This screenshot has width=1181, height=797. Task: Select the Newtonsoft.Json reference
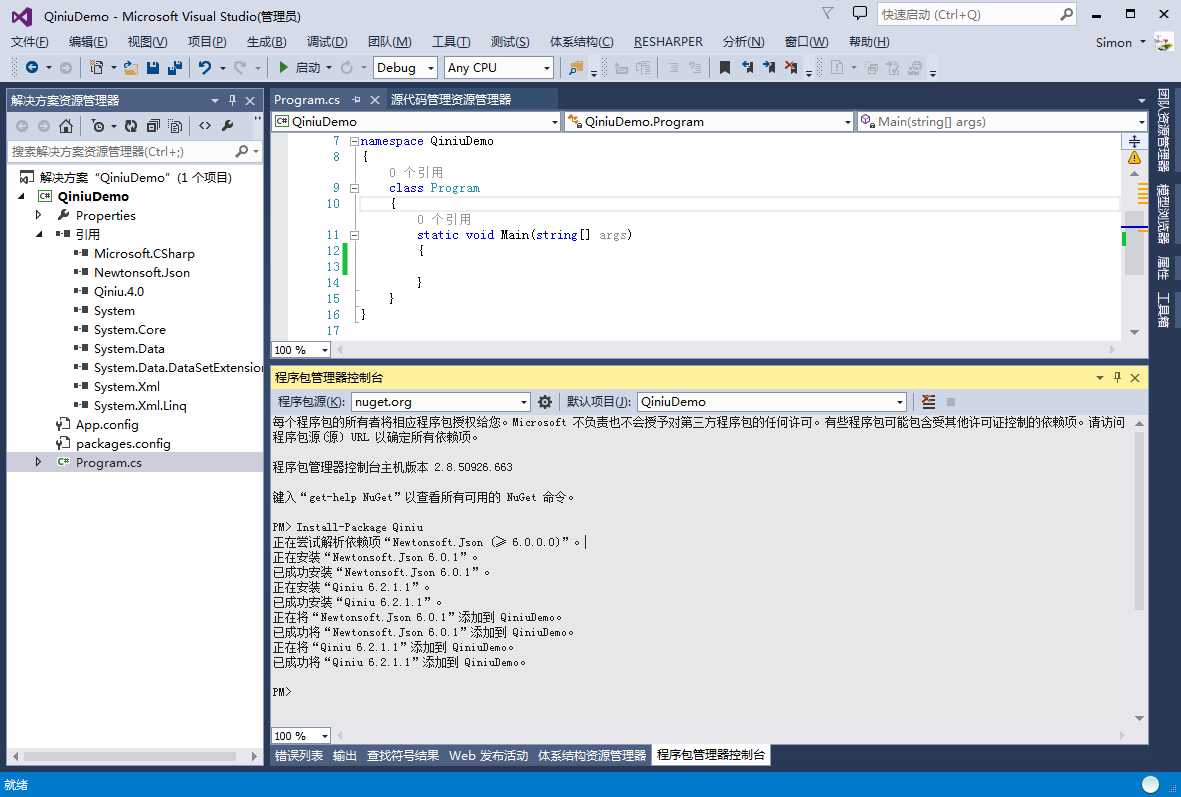tap(142, 273)
